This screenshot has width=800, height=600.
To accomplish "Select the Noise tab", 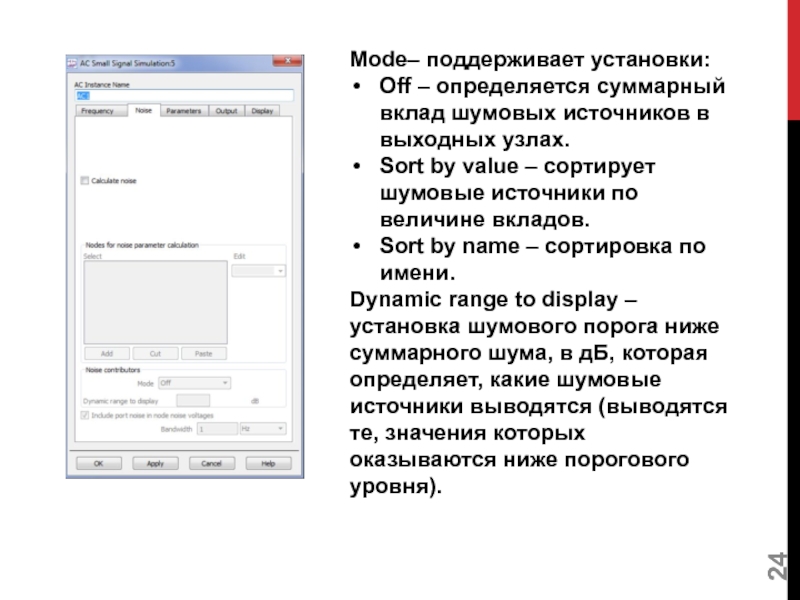I will (x=143, y=110).
